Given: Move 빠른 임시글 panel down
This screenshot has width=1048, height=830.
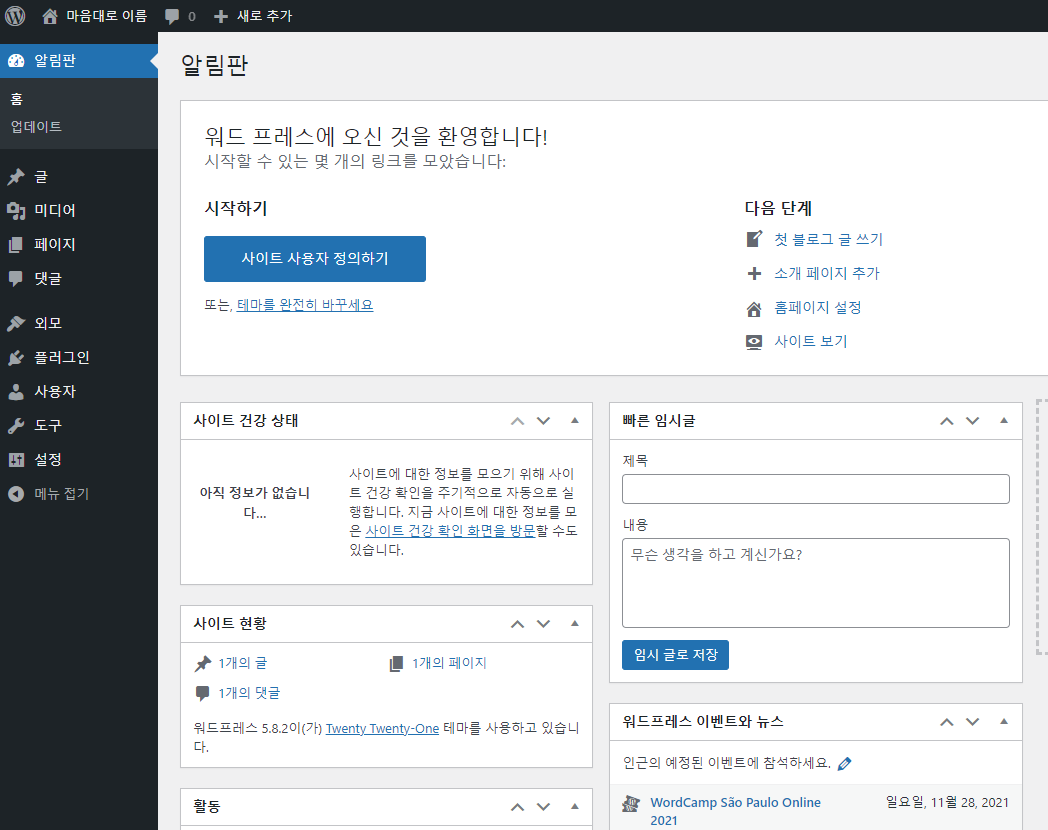Looking at the screenshot, I should [972, 421].
